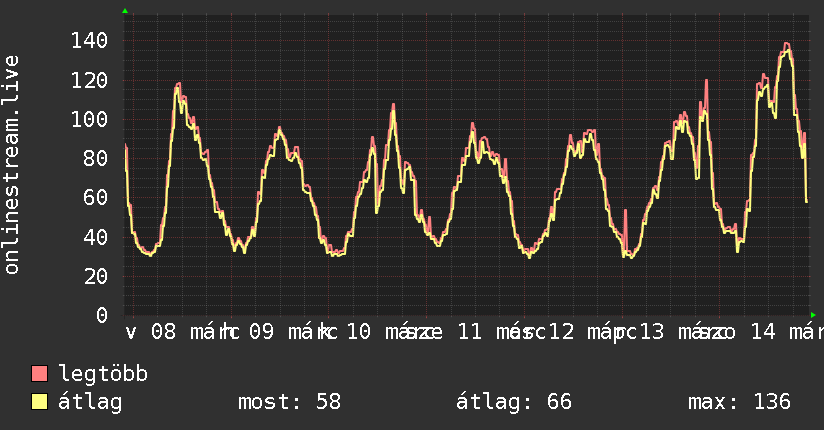The height and width of the screenshot is (430, 824).
Task: Click the 'most: 58' current value
Action: pos(290,402)
